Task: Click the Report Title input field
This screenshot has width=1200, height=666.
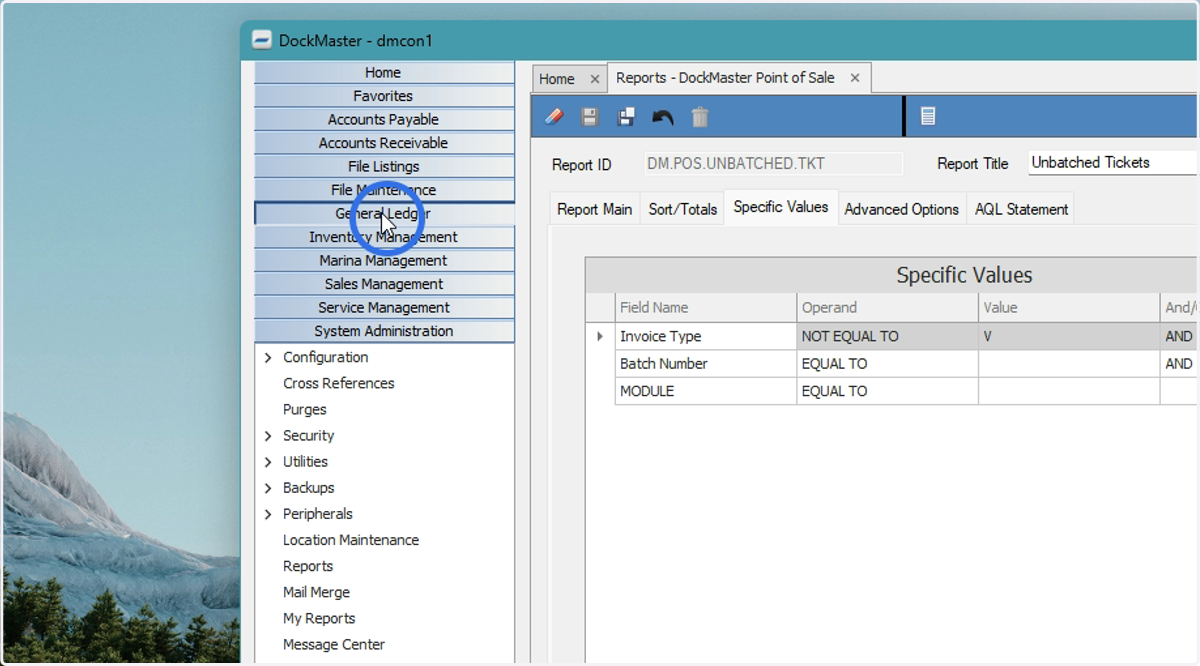Action: (1111, 163)
